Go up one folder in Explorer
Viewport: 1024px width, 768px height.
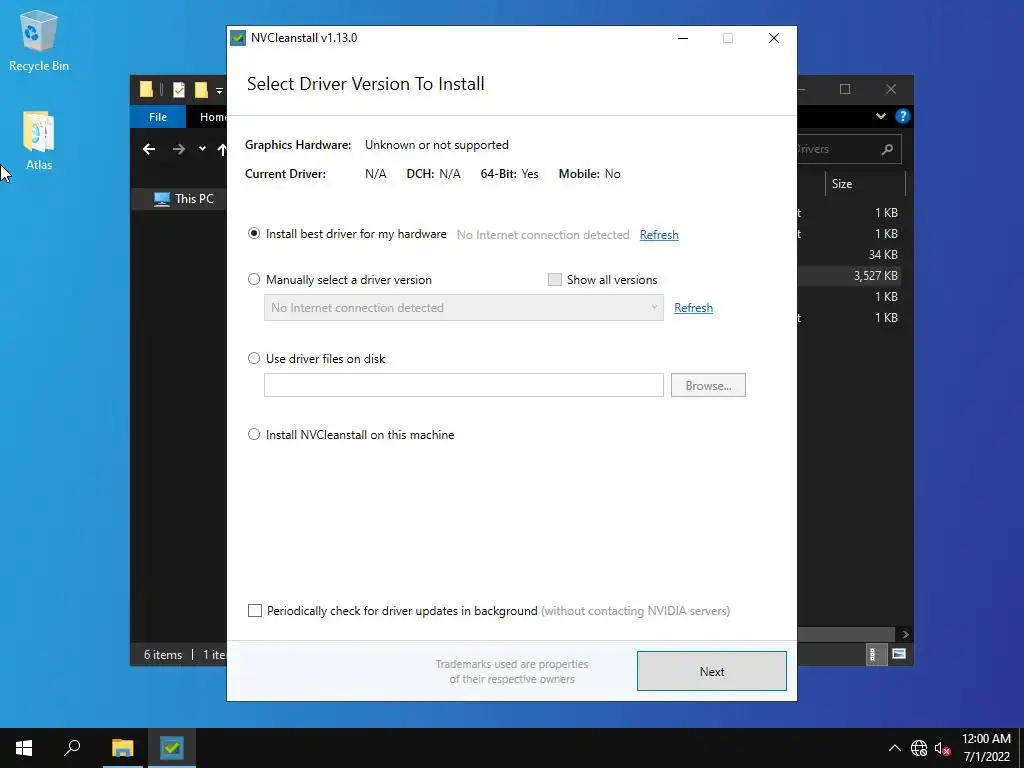pos(222,150)
